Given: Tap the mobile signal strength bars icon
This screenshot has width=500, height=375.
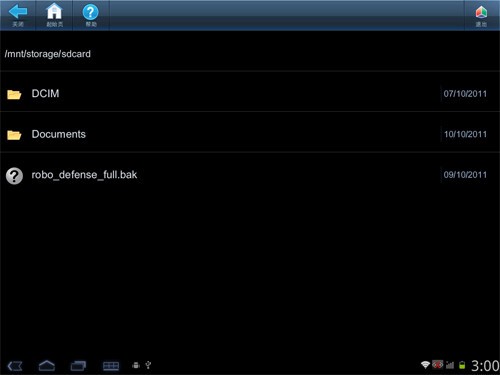Looking at the screenshot, I should coord(450,365).
